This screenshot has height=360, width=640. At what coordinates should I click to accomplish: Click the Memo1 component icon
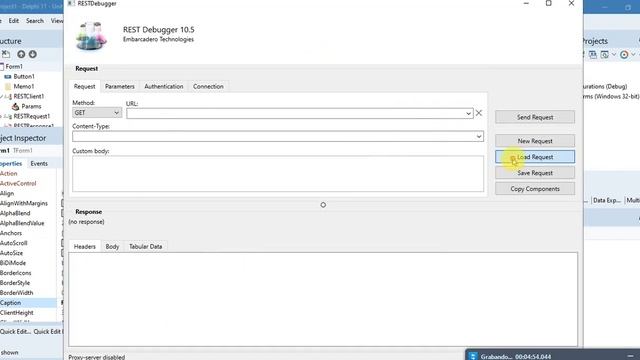click(8, 87)
